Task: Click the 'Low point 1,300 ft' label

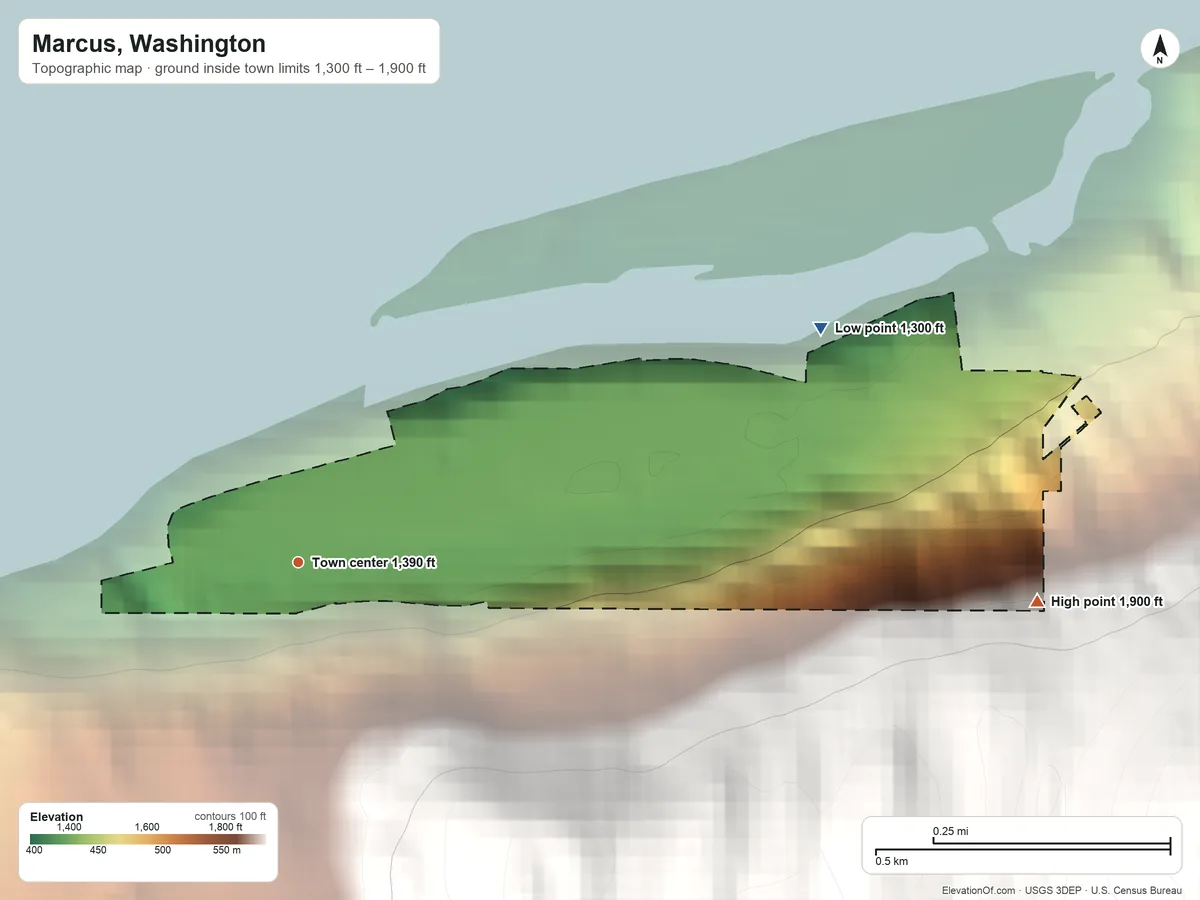Action: coord(890,328)
